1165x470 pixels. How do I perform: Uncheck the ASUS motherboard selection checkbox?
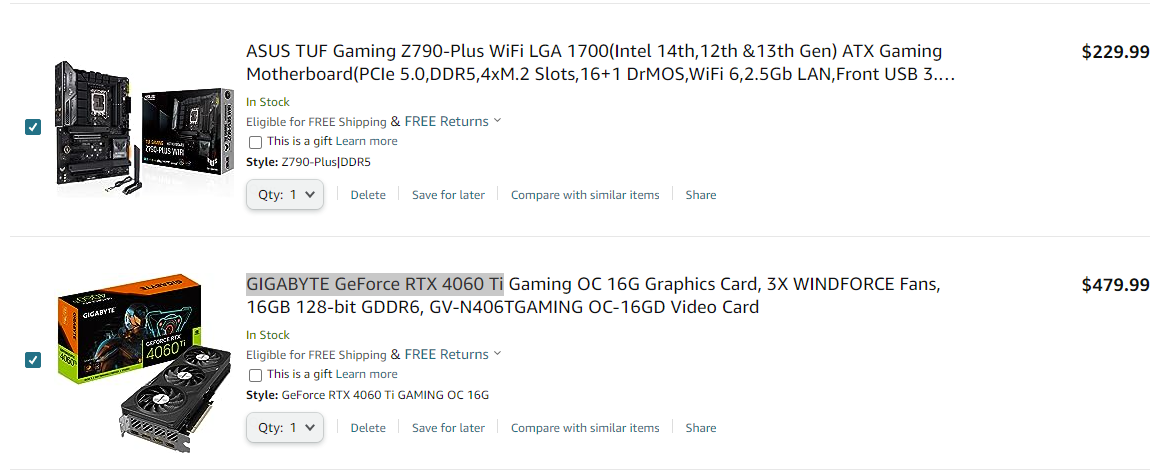[x=33, y=127]
